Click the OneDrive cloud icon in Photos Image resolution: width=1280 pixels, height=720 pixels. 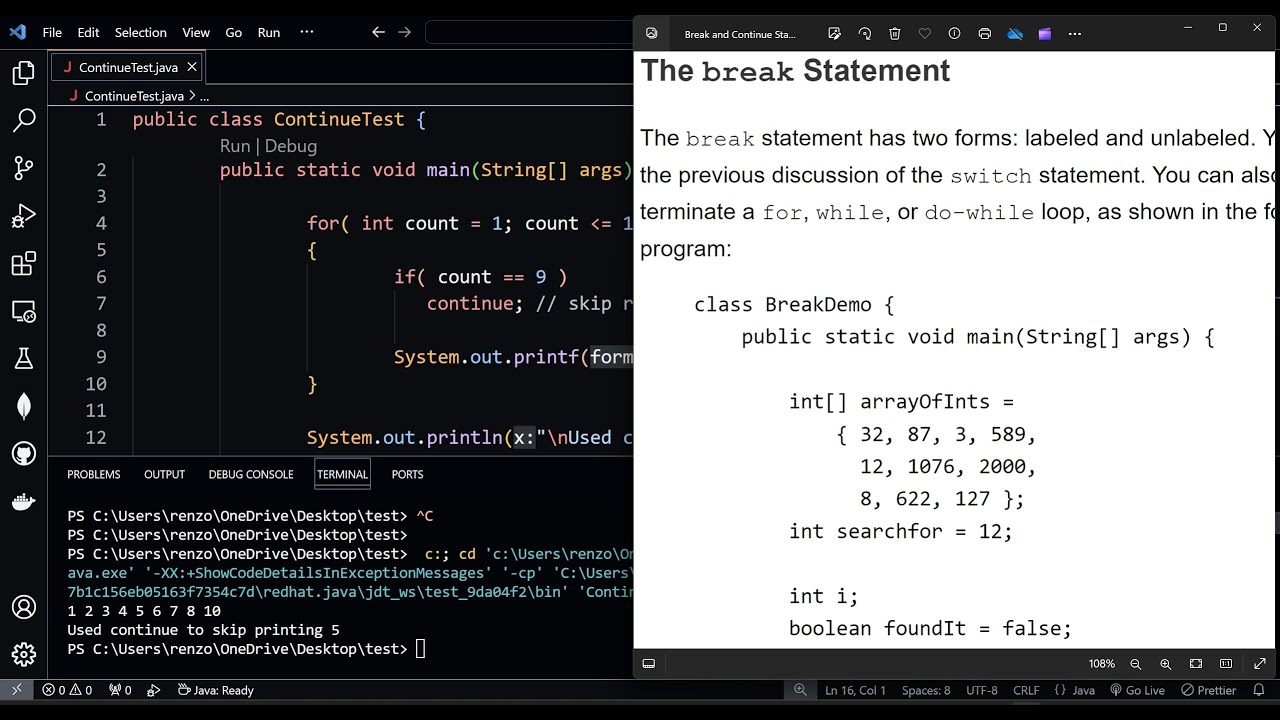tap(1015, 34)
